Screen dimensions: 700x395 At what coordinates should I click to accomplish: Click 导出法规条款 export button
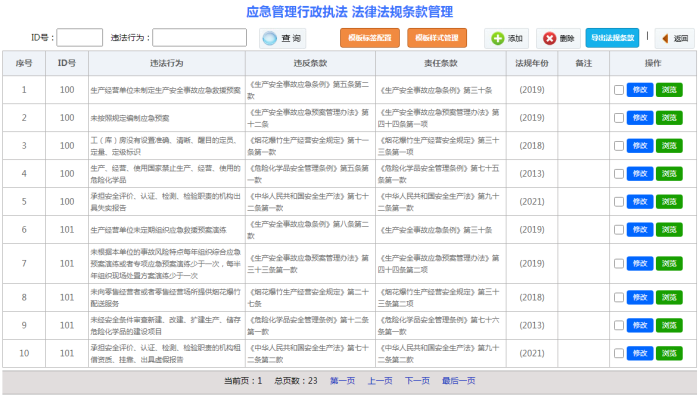612,38
